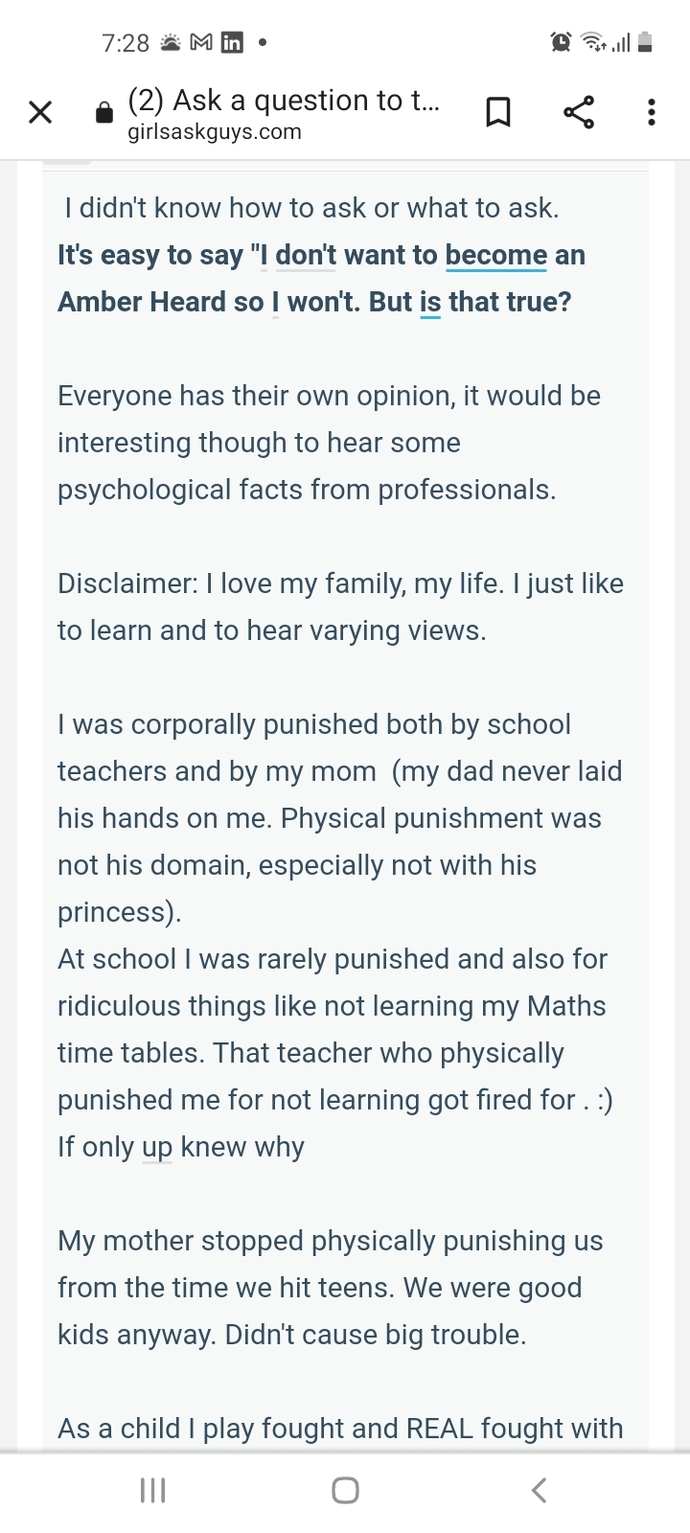Tap the underlined word "up"

158,1146
